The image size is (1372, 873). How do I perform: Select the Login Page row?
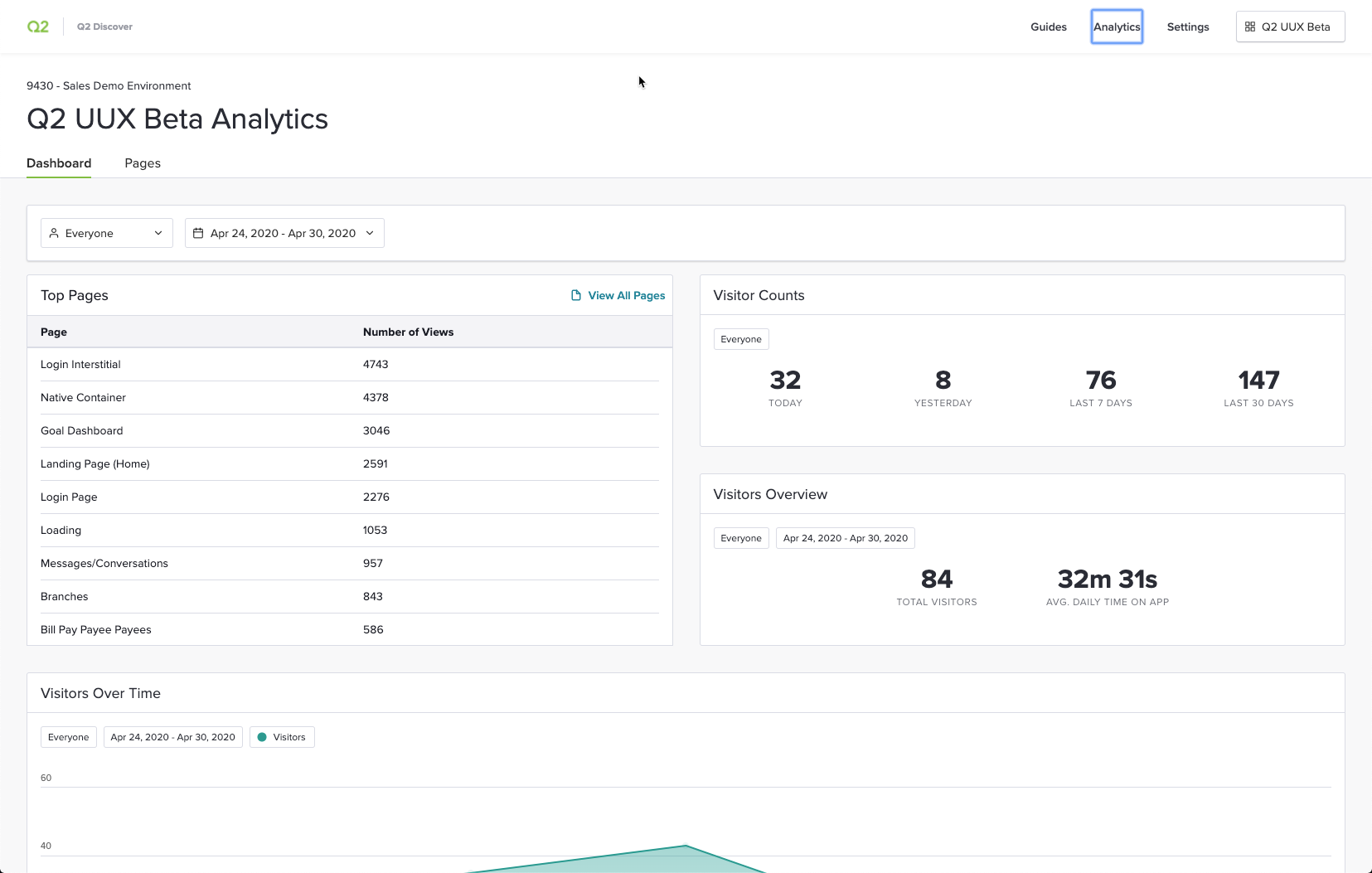coord(350,497)
